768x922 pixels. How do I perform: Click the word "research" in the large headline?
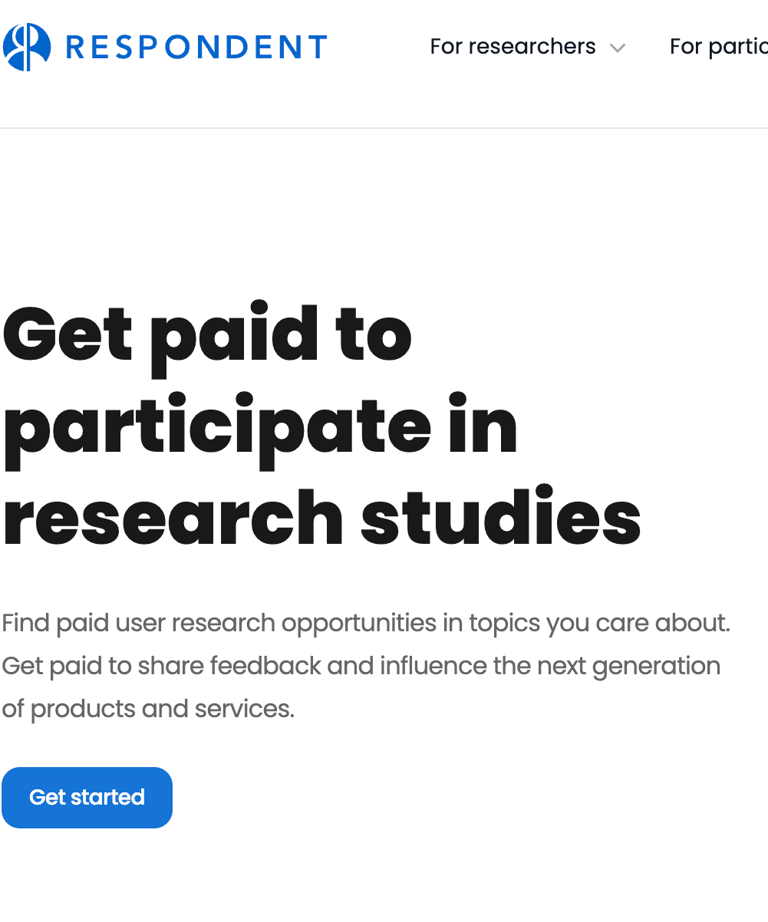pos(171,516)
